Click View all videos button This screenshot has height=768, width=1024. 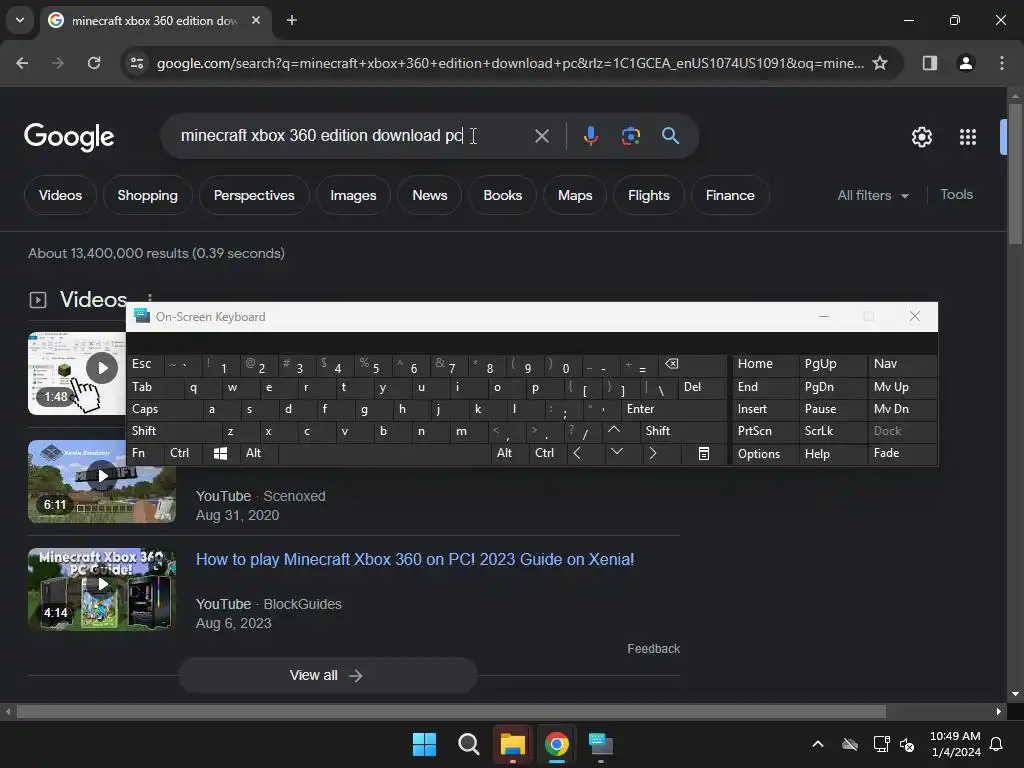click(327, 675)
